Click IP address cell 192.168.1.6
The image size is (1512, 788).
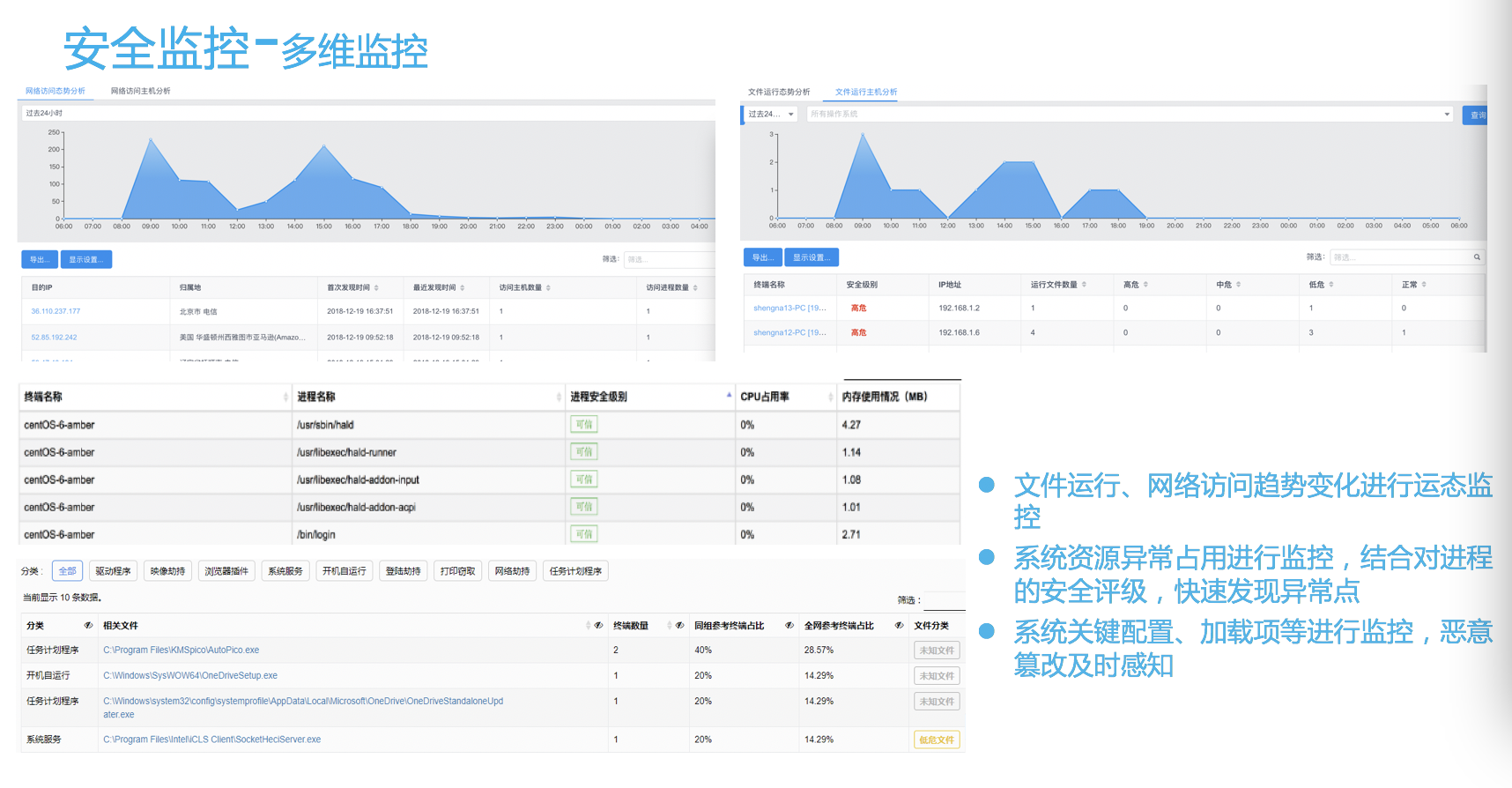point(959,333)
